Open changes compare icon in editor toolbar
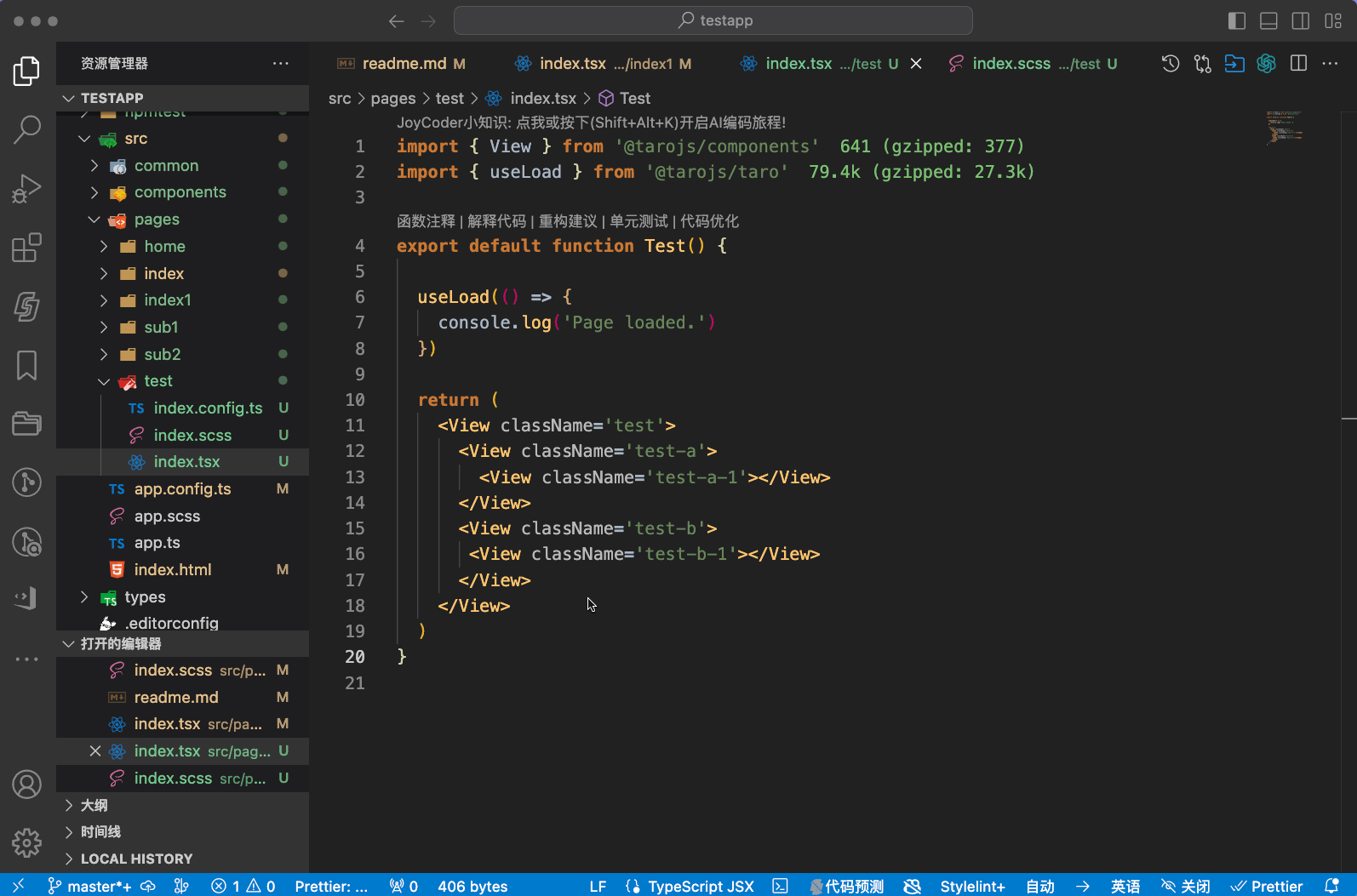The height and width of the screenshot is (896, 1357). (x=1202, y=64)
